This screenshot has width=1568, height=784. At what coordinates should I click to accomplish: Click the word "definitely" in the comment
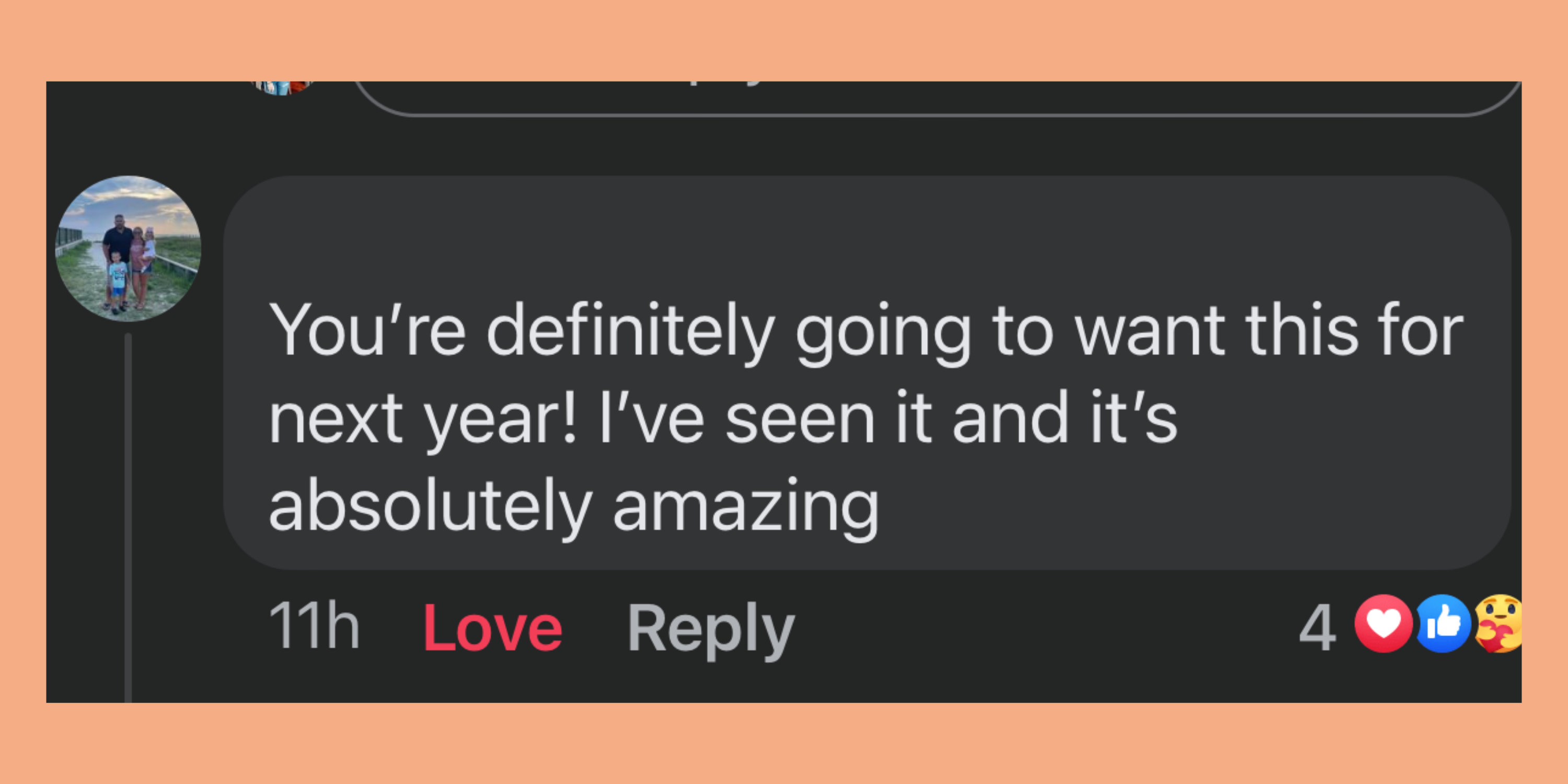pos(630,330)
